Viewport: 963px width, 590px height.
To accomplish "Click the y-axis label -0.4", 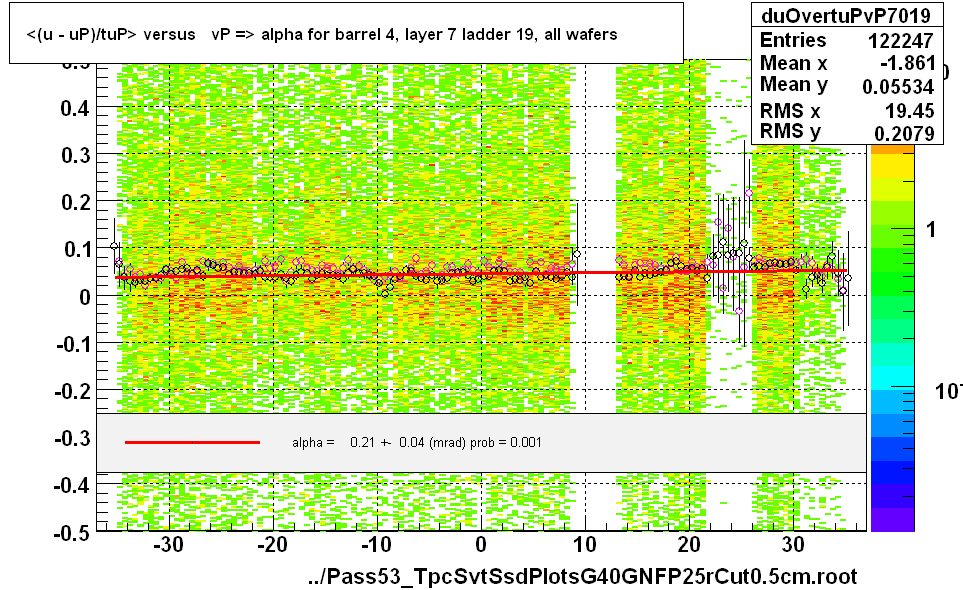I will click(72, 486).
